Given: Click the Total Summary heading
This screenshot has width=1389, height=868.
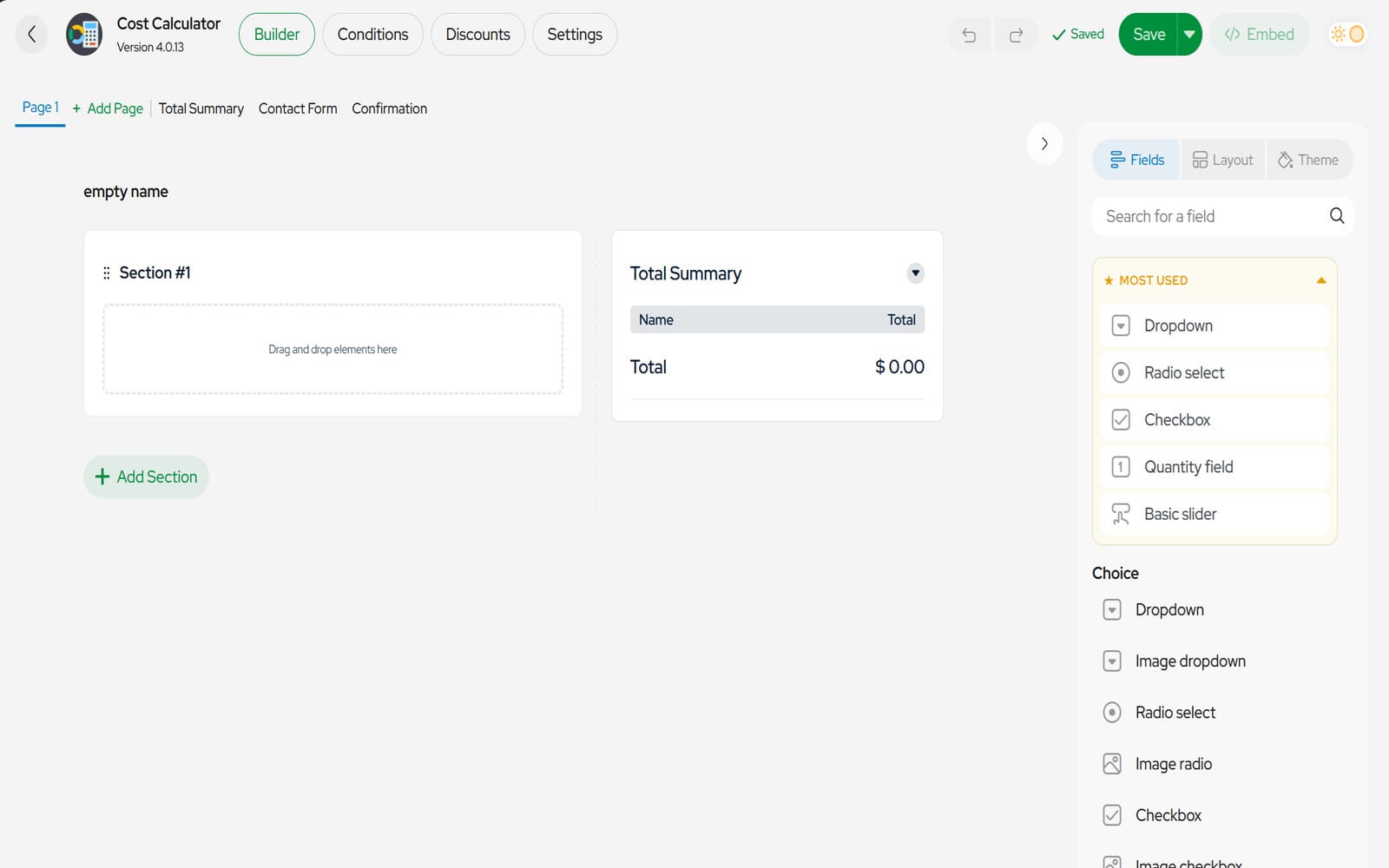Looking at the screenshot, I should pyautogui.click(x=685, y=273).
